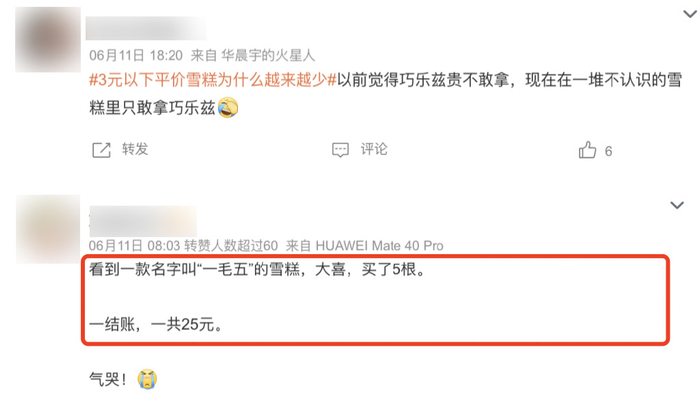Expand the first post's chevron menu
The height and width of the screenshot is (397, 700).
pos(690,14)
